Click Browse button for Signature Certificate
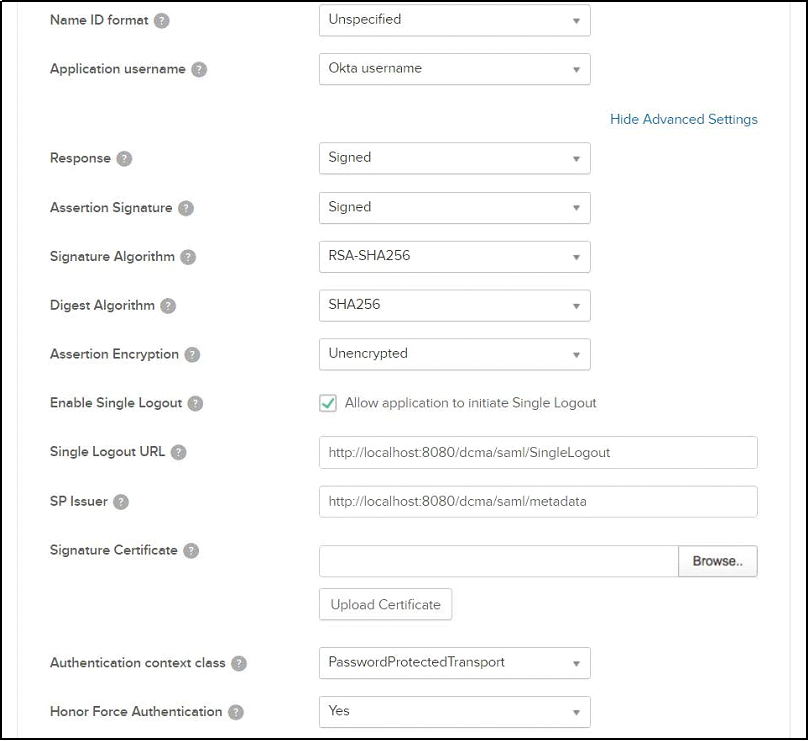809x741 pixels. [x=718, y=561]
